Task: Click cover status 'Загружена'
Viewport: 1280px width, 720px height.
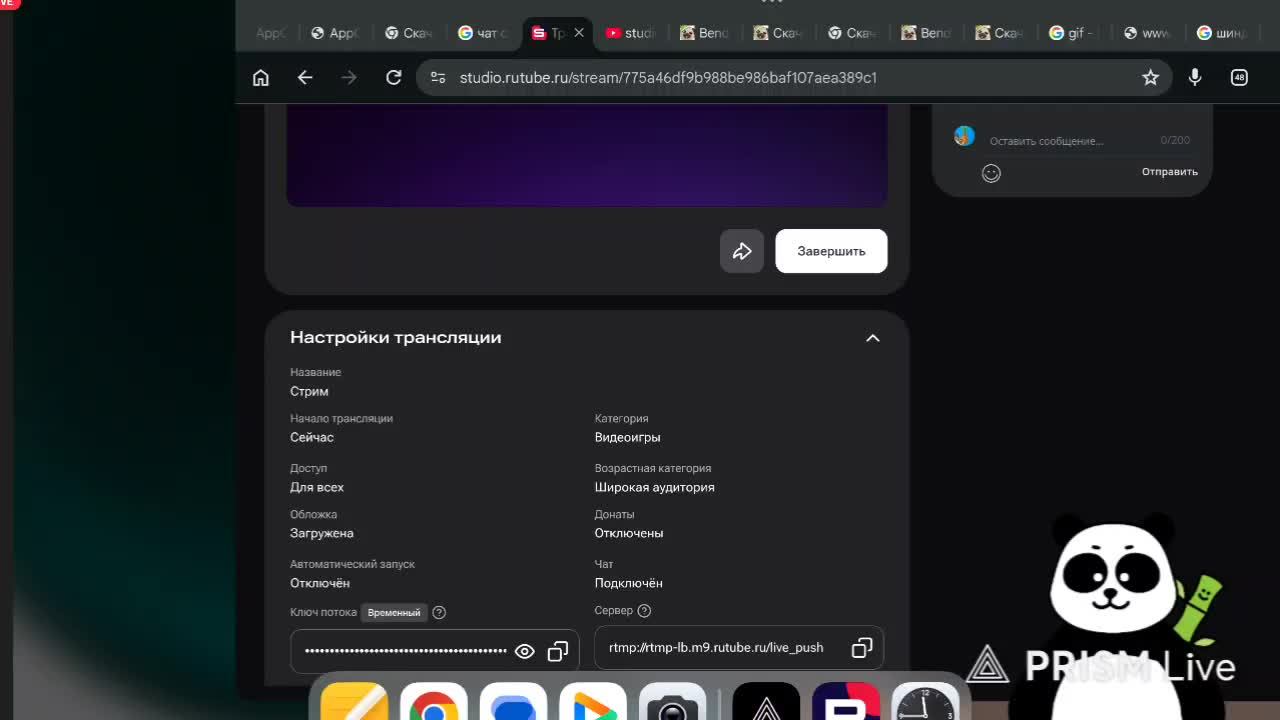Action: (x=322, y=533)
